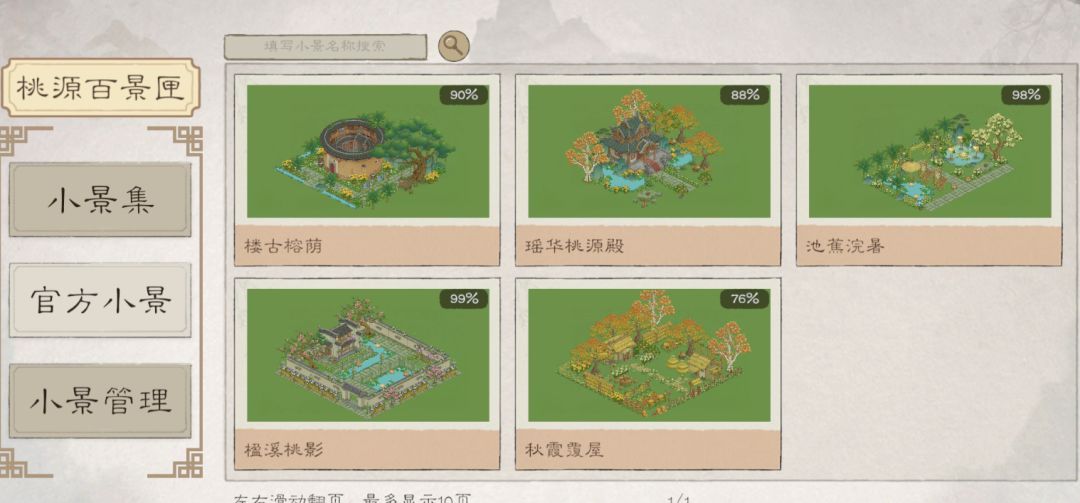Select the 秋霞覆屋 autumn farm thumbnail

tap(649, 356)
